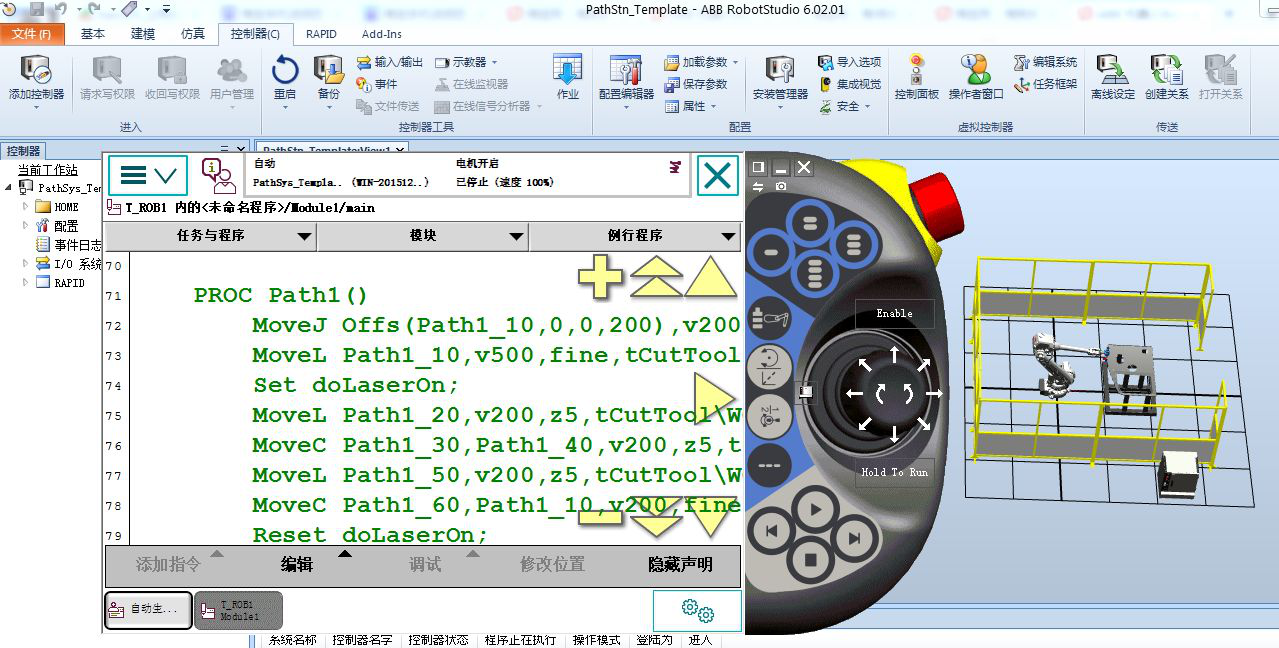
Task: Expand the HOME tree node
Action: pos(27,207)
